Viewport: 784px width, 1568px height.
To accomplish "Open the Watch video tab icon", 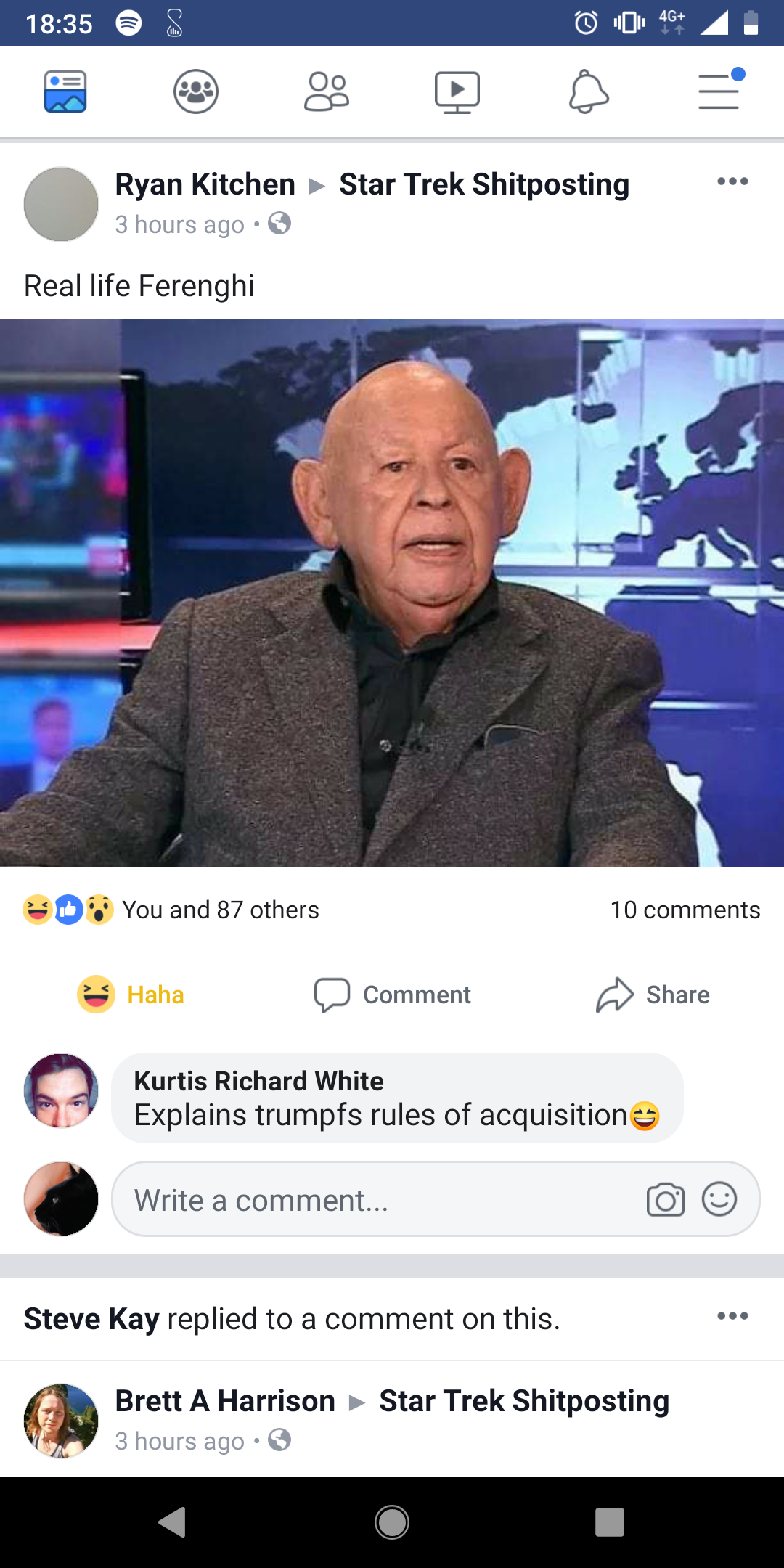I will pos(457,92).
